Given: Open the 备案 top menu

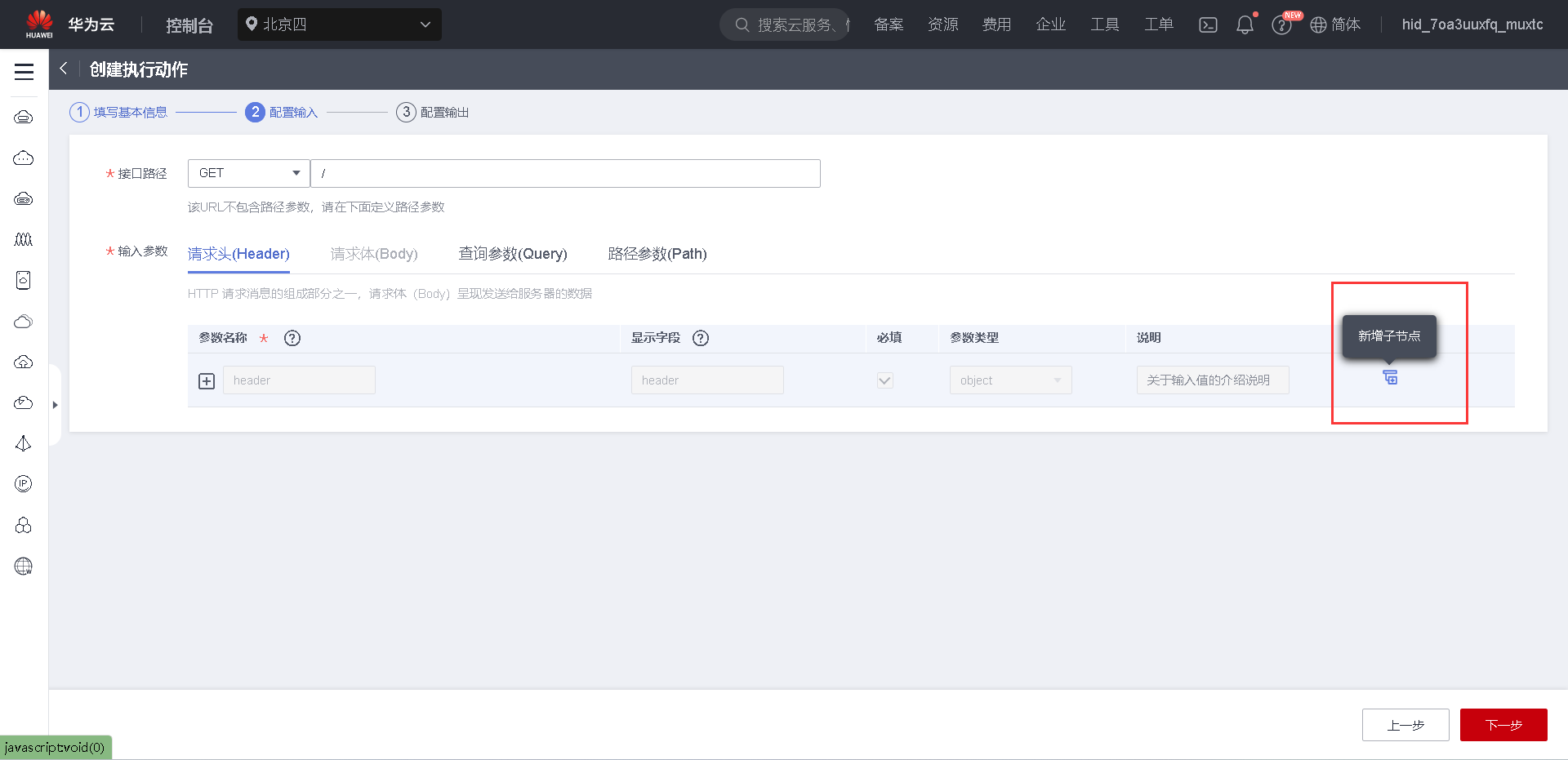Looking at the screenshot, I should click(889, 24).
